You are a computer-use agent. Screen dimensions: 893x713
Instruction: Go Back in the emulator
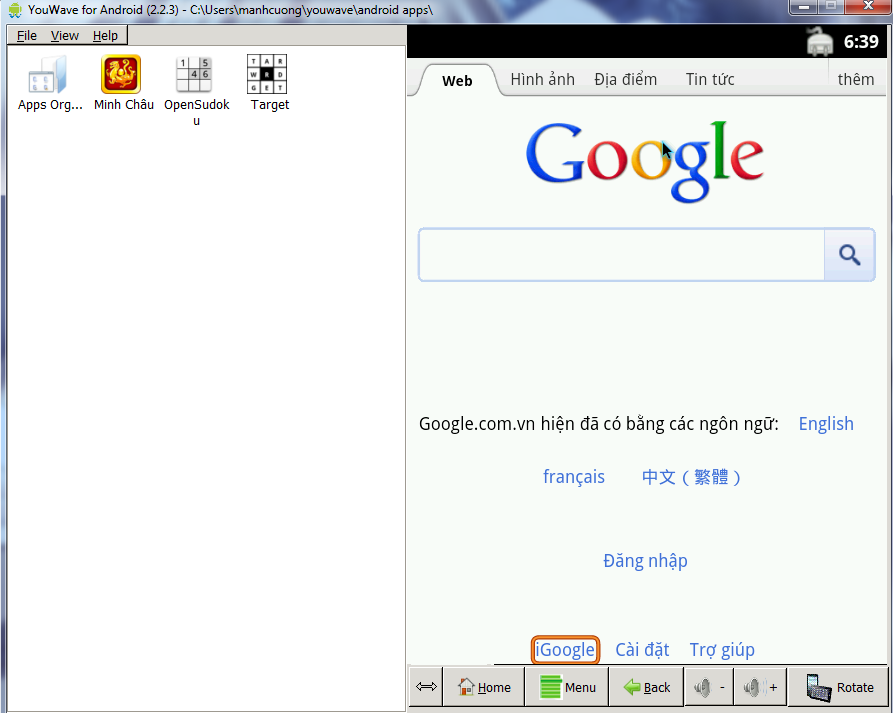(x=646, y=687)
